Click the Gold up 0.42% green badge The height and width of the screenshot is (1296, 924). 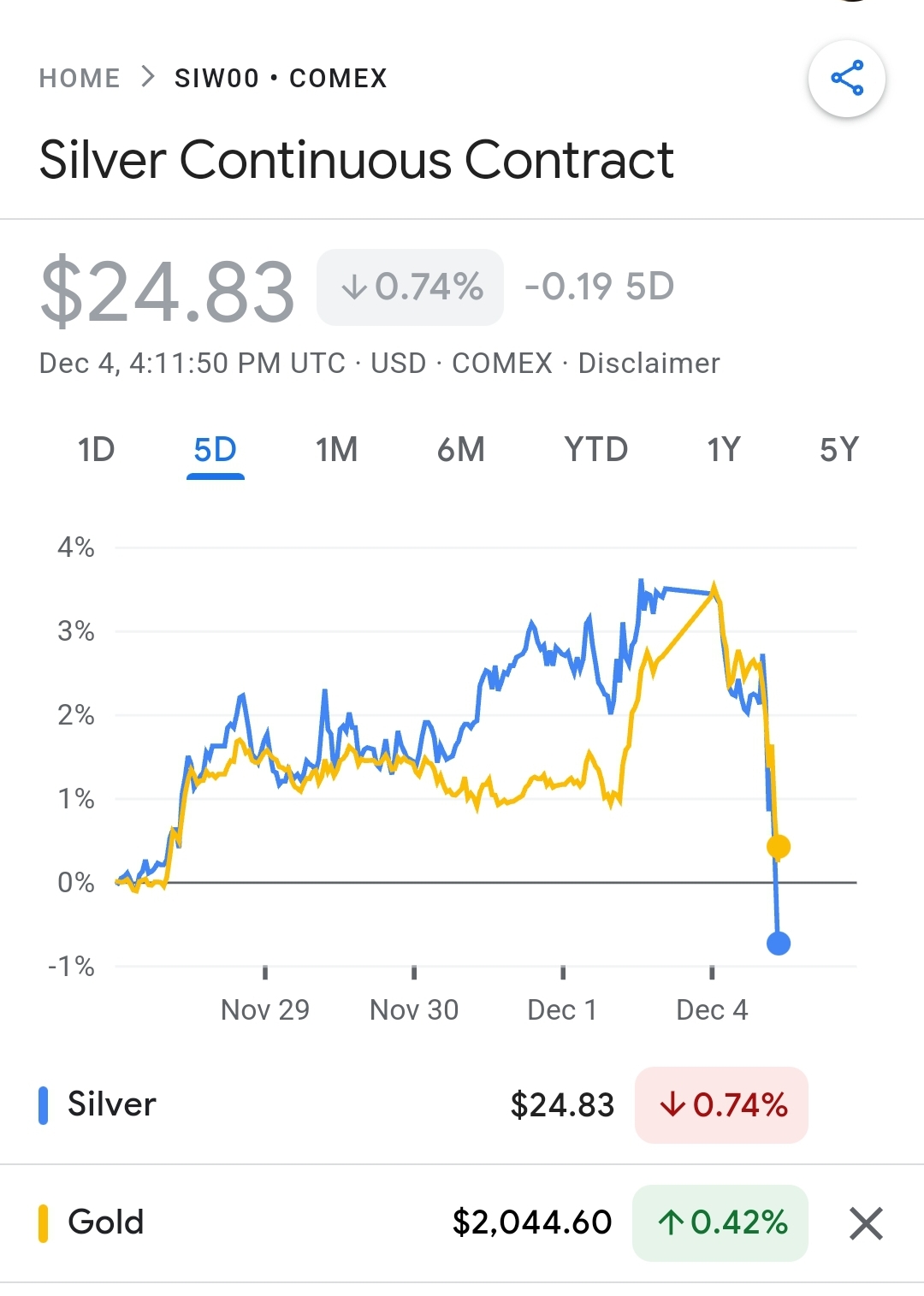click(x=720, y=1222)
